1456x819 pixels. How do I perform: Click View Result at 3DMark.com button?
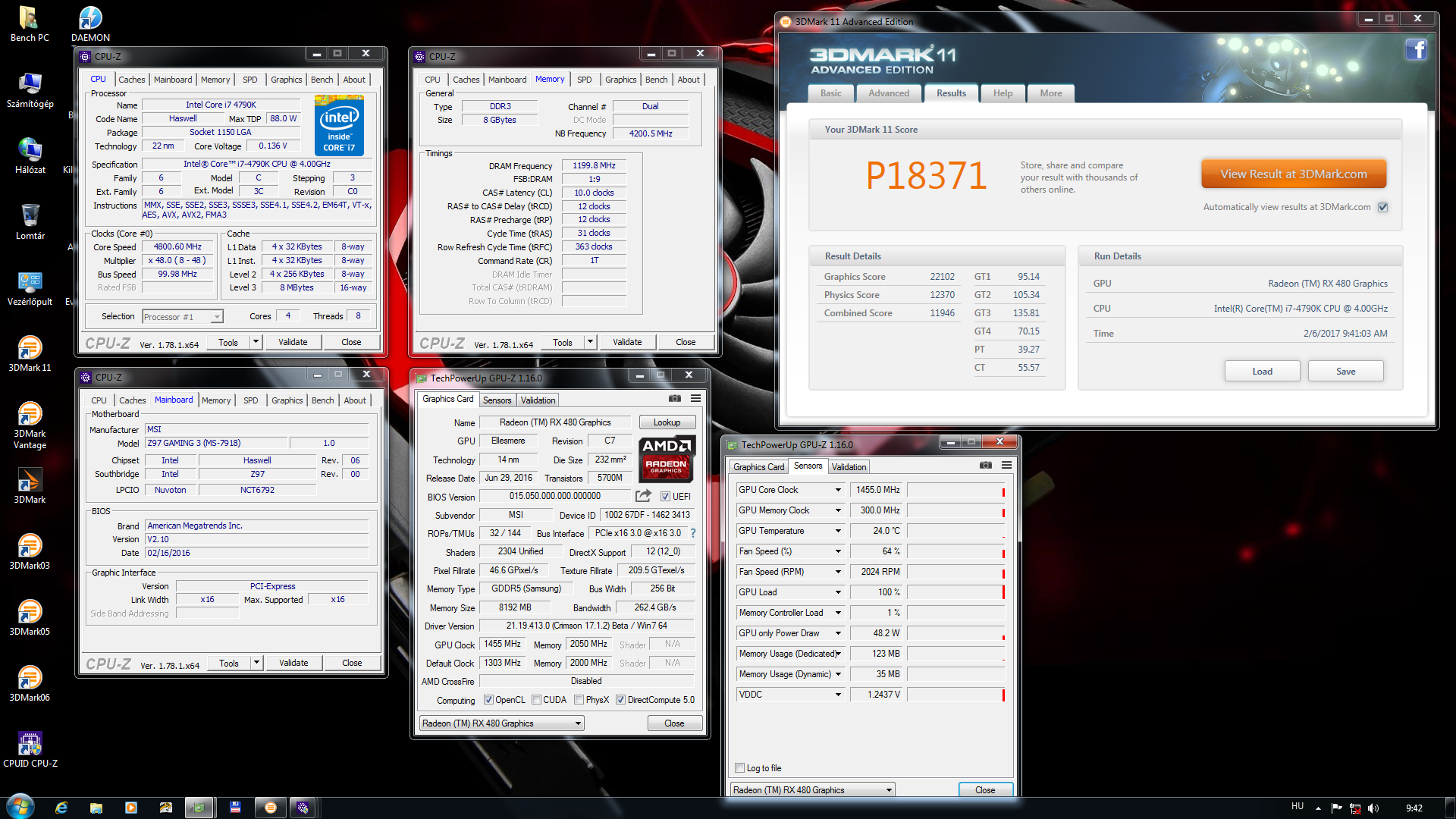[x=1294, y=174]
